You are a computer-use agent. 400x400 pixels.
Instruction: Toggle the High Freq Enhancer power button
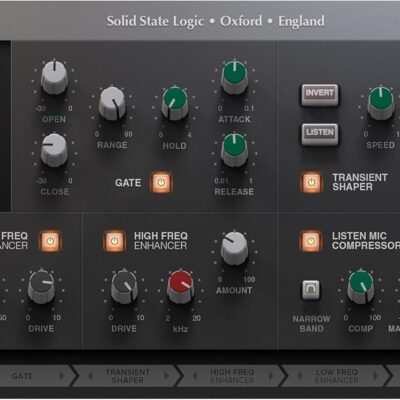point(114,241)
